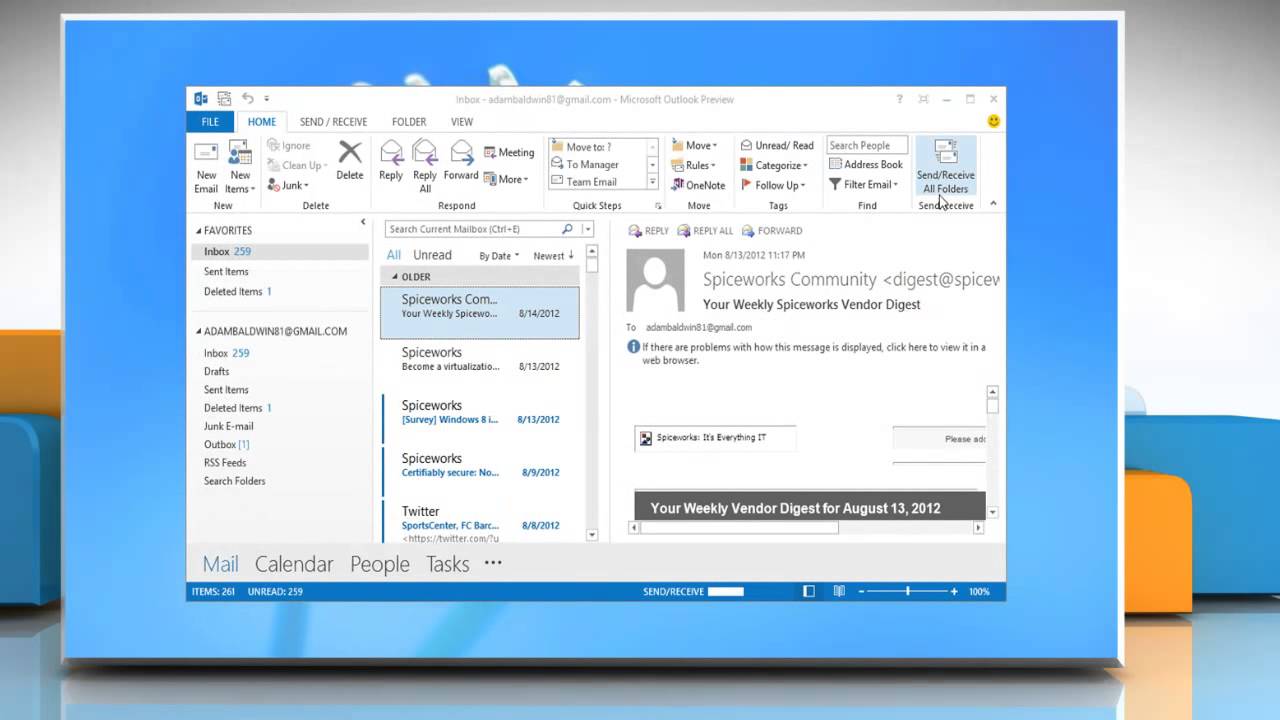The height and width of the screenshot is (720, 1280).
Task: Select the Team Email quick step
Action: 597,181
